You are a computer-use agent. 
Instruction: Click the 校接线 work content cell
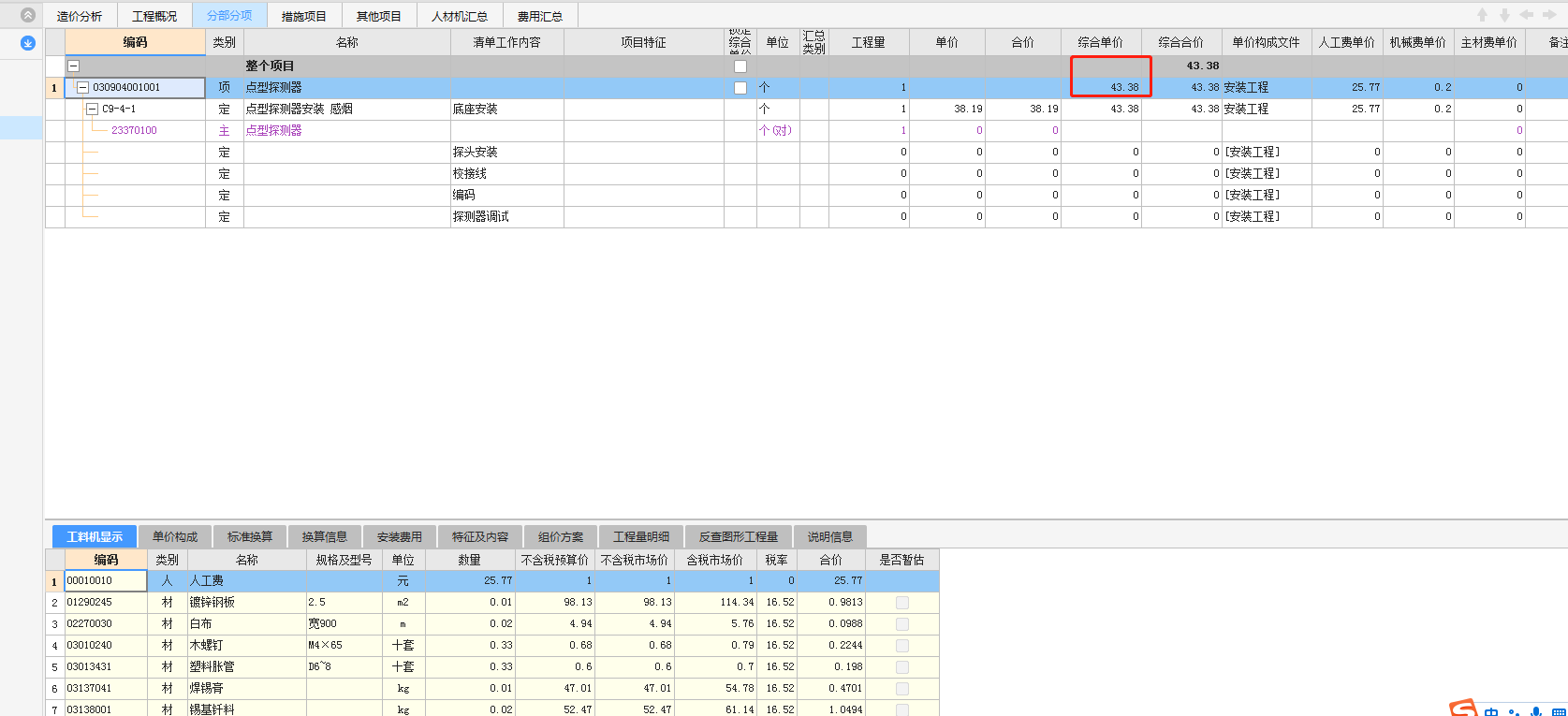(x=506, y=174)
